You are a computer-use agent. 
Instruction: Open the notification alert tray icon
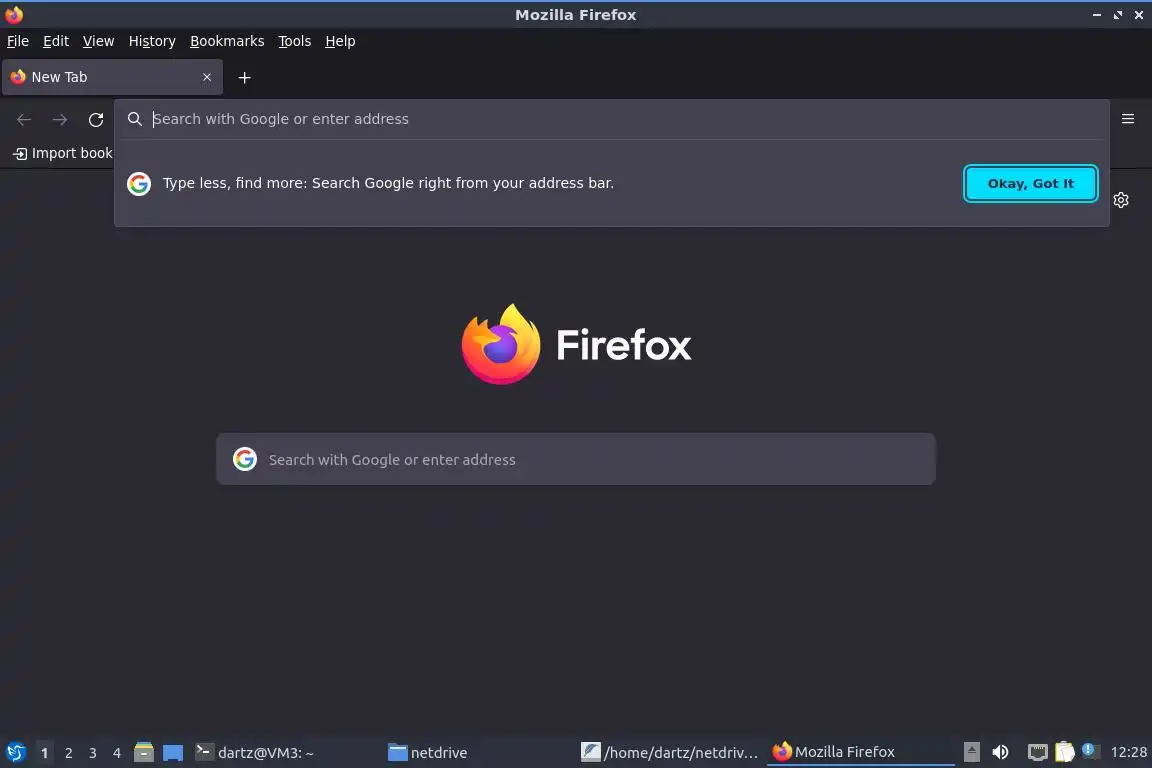pos(1090,750)
